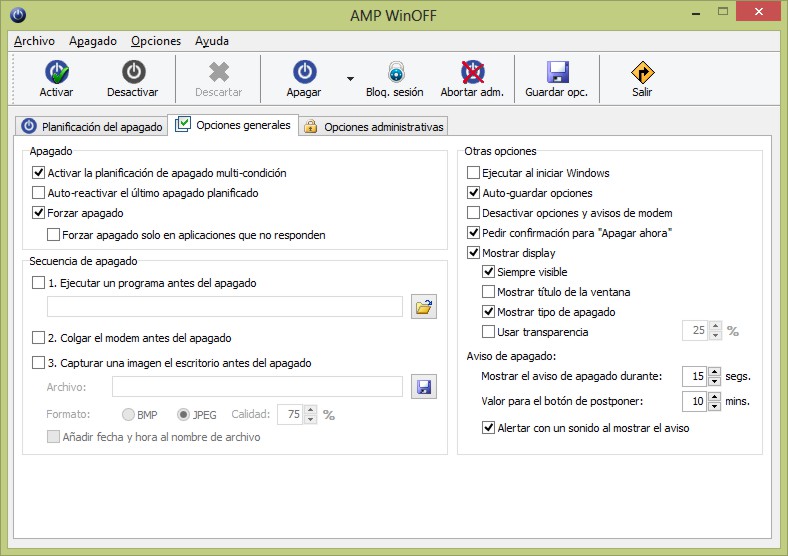Enable Mostrar título de la ventana
This screenshot has height=556, width=788.
click(488, 292)
